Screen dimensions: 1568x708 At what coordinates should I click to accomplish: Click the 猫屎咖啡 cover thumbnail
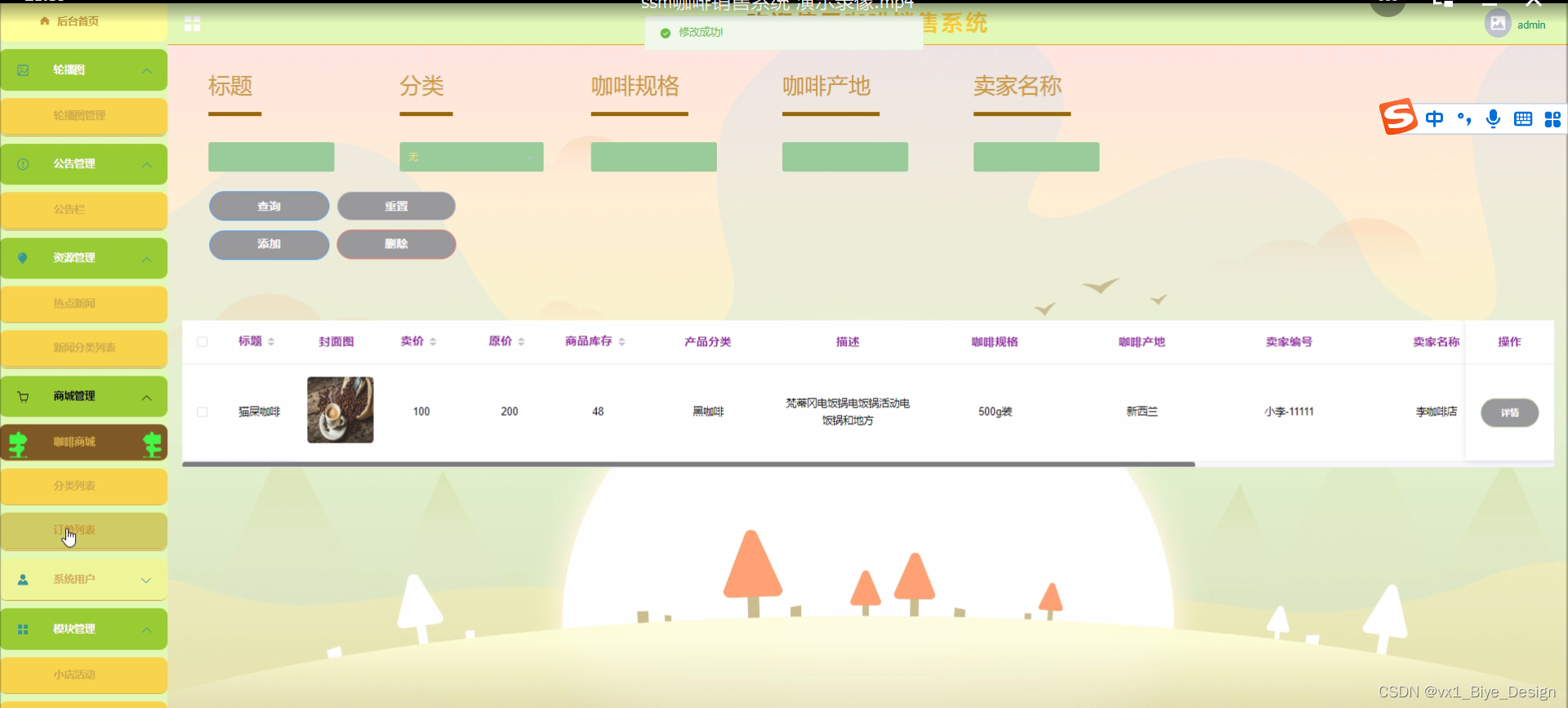[x=340, y=410]
